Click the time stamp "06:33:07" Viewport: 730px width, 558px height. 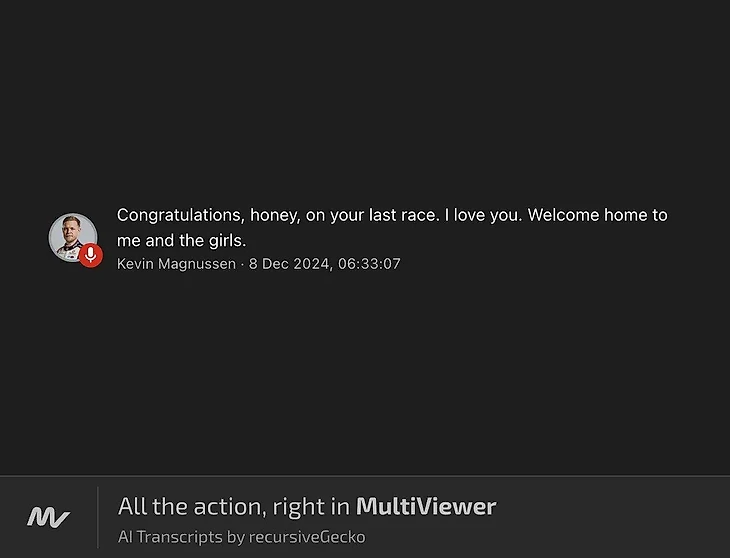tap(369, 264)
